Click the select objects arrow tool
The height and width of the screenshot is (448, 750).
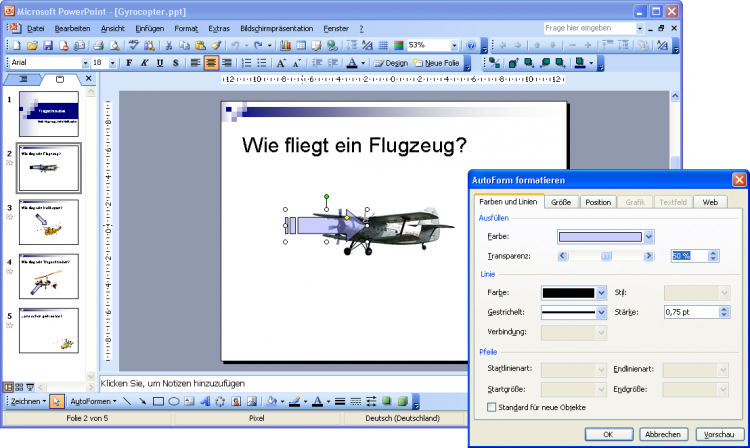click(x=56, y=401)
